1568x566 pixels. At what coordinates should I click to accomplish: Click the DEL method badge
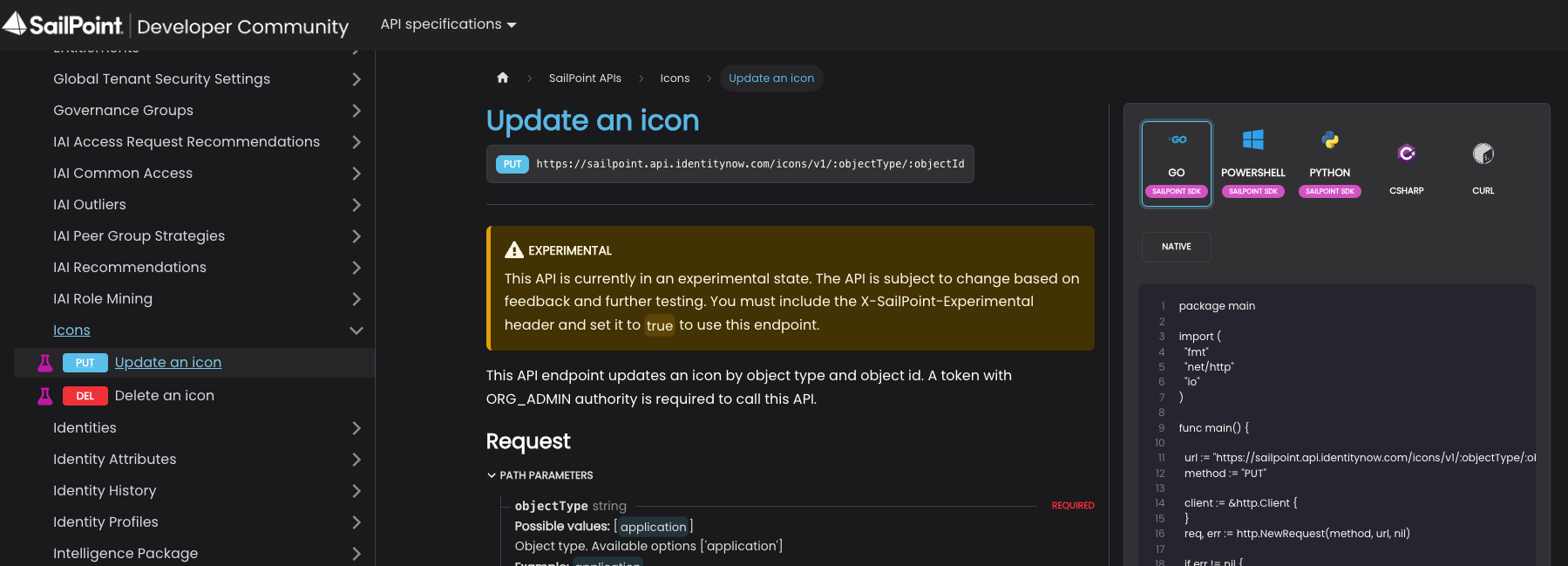pos(85,396)
